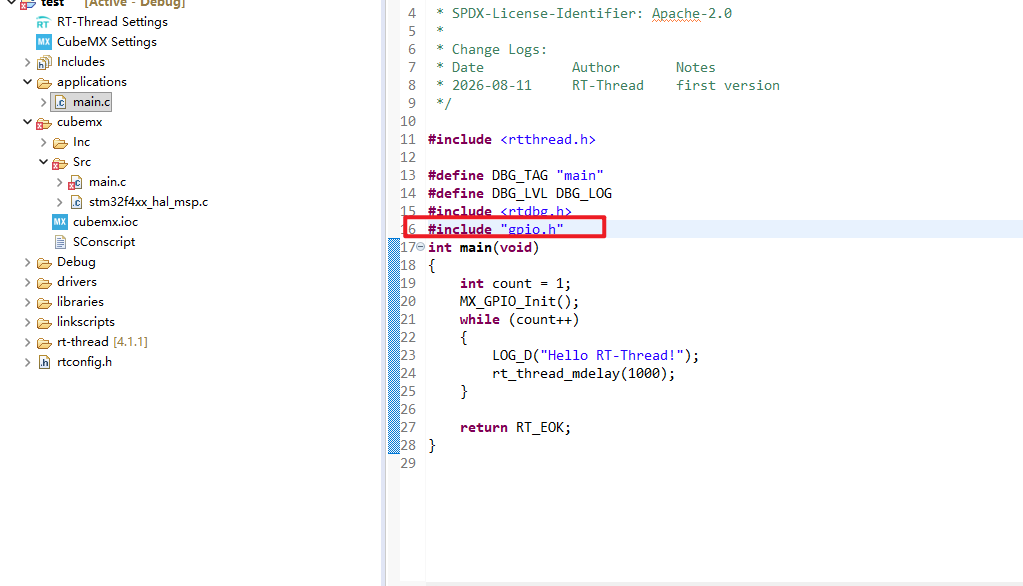Select stm32f4xx_hal_msp.c file
Image resolution: width=1023 pixels, height=586 pixels.
click(x=148, y=202)
